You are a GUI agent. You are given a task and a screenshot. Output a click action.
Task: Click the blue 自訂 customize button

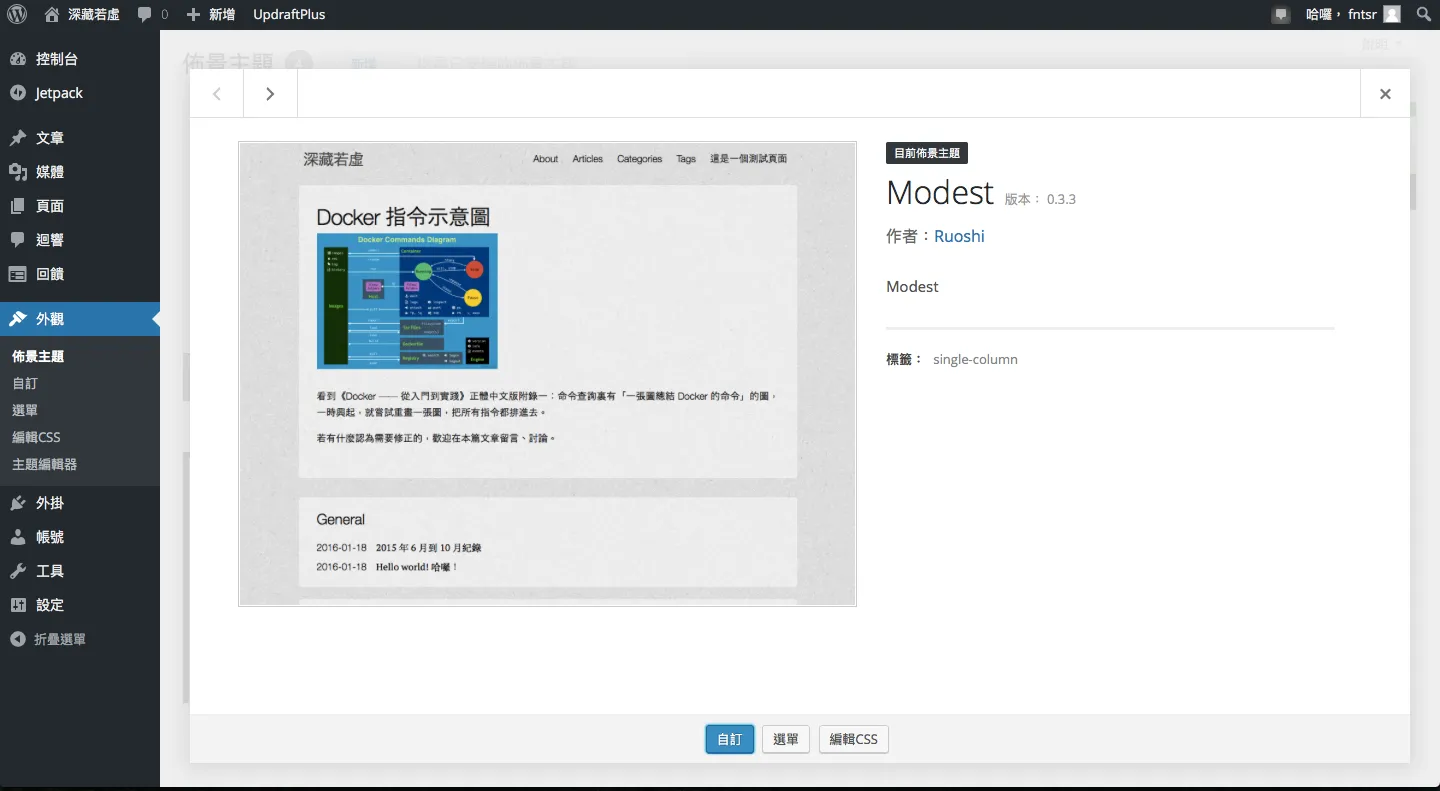(729, 739)
